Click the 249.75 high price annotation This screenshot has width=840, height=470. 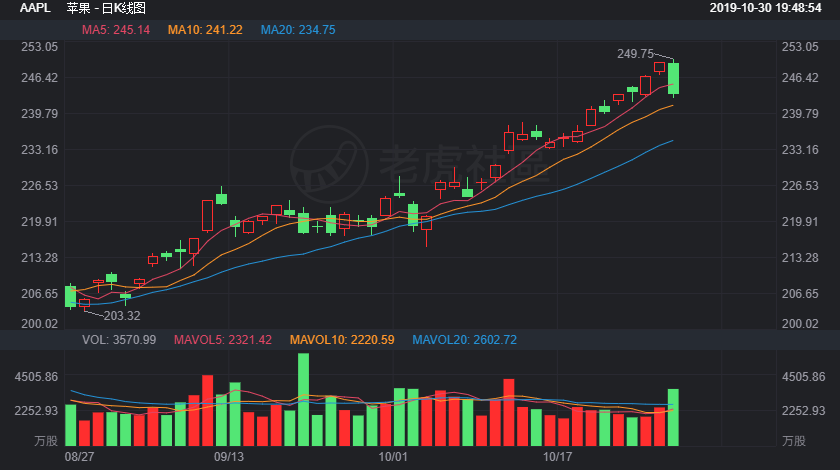coord(635,54)
